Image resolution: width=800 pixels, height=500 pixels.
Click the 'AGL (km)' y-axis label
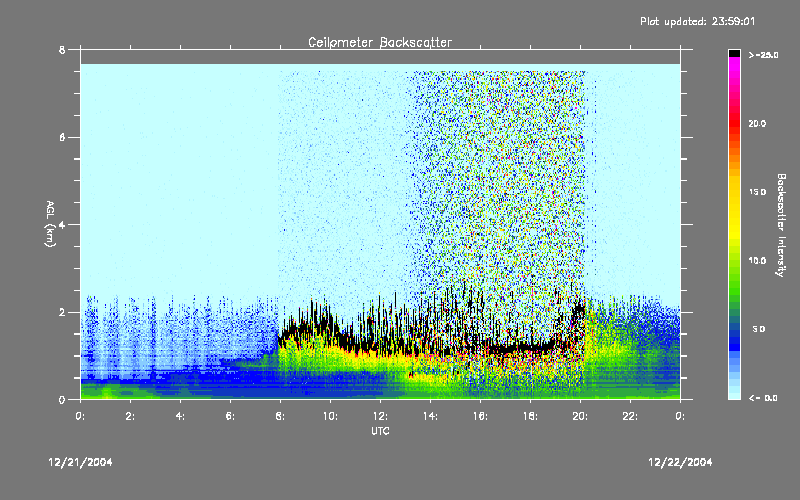(50, 223)
